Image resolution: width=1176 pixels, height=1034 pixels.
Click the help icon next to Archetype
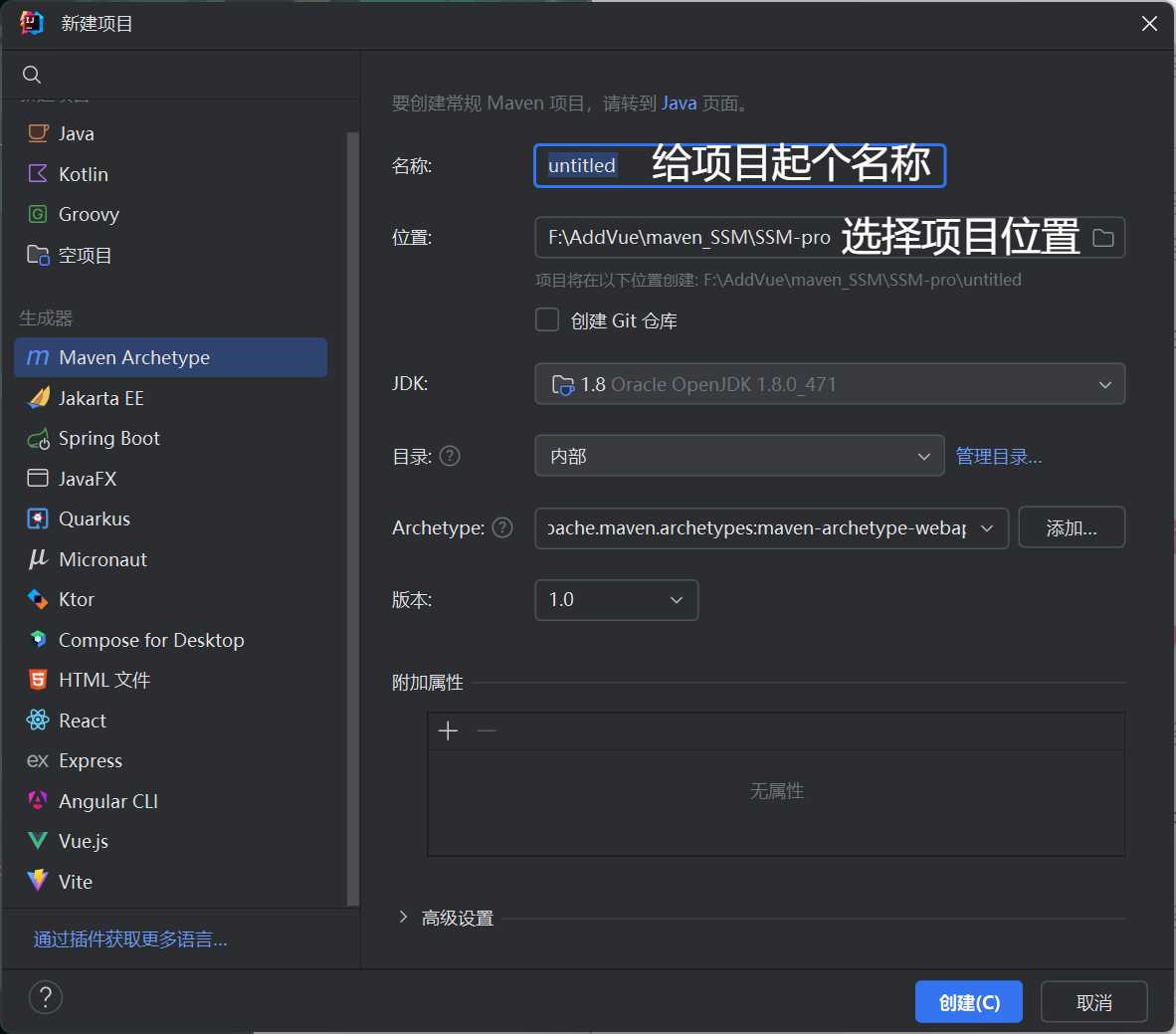(x=502, y=527)
